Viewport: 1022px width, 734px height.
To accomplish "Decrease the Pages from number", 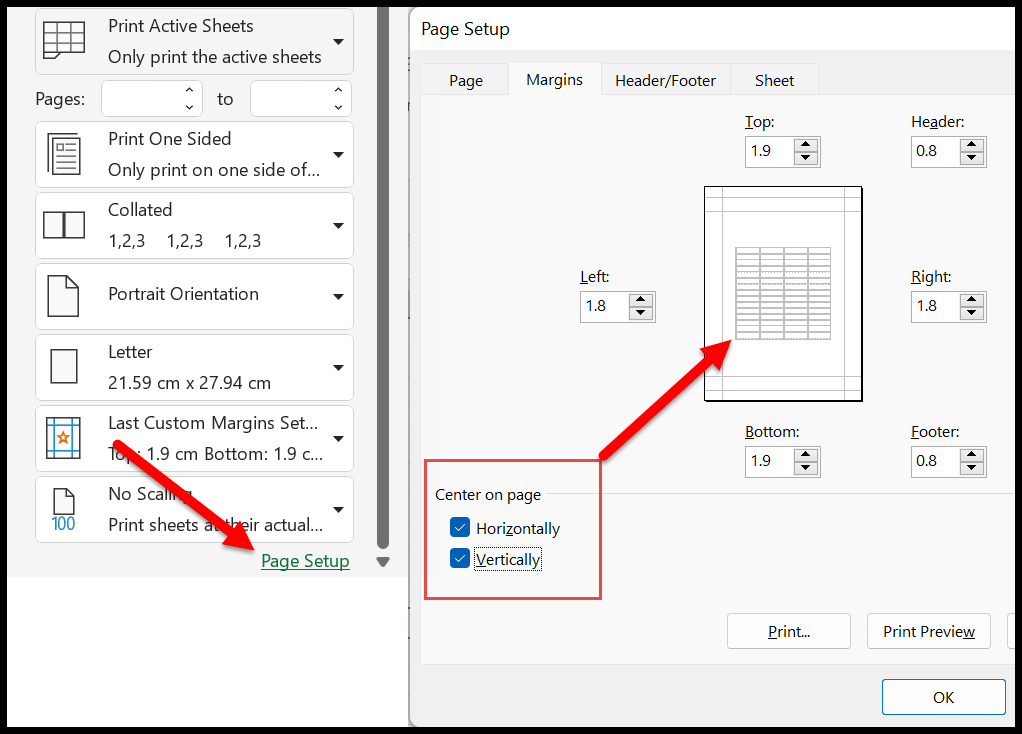I will point(189,107).
